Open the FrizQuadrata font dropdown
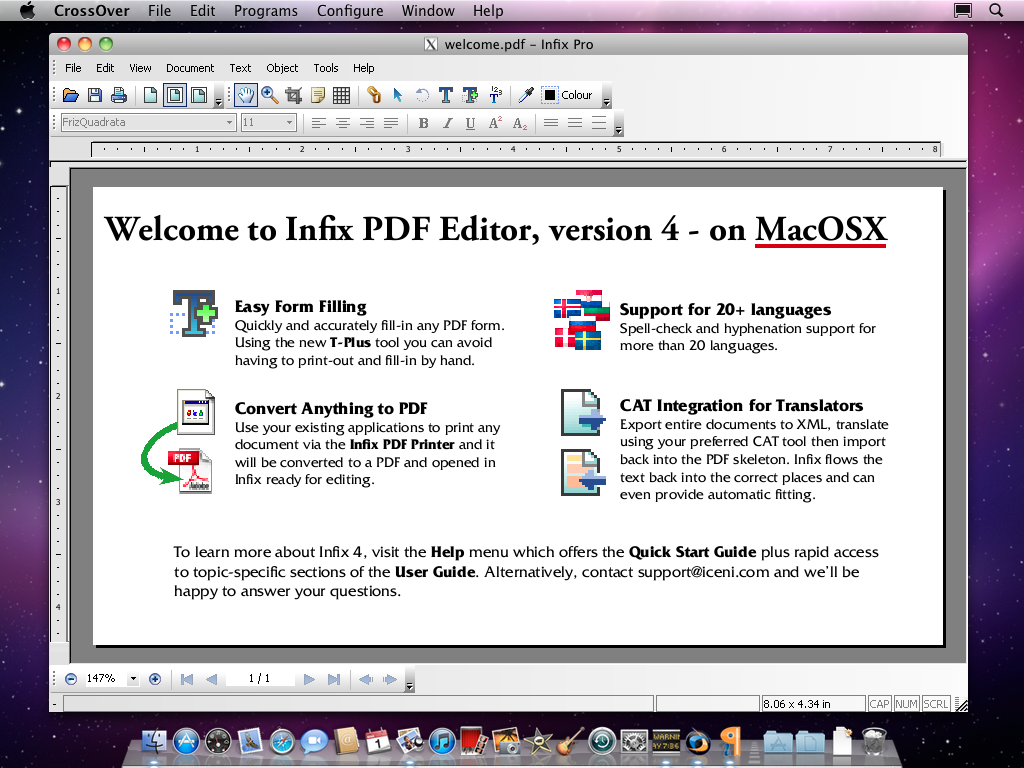This screenshot has width=1024, height=768. coord(229,122)
